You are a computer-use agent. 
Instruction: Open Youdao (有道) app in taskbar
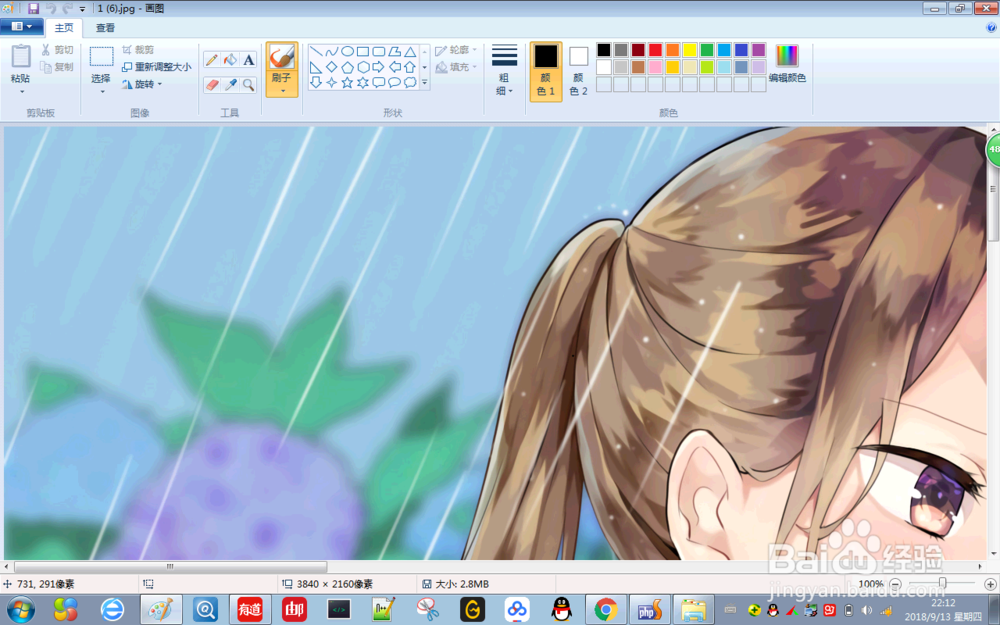click(x=250, y=610)
